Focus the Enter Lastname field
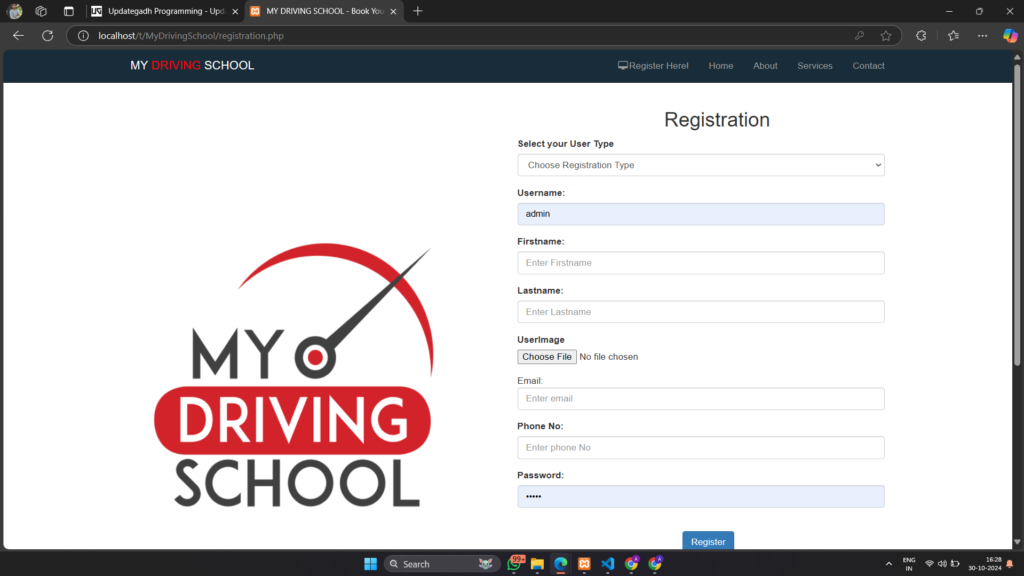This screenshot has width=1024, height=576. [701, 312]
